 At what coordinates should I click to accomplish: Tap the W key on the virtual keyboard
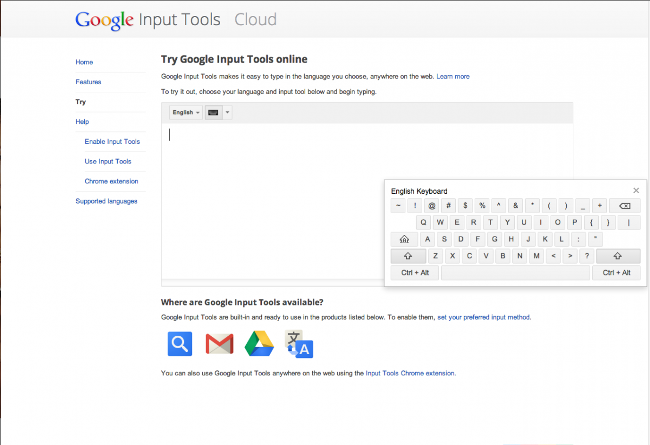click(x=440, y=223)
